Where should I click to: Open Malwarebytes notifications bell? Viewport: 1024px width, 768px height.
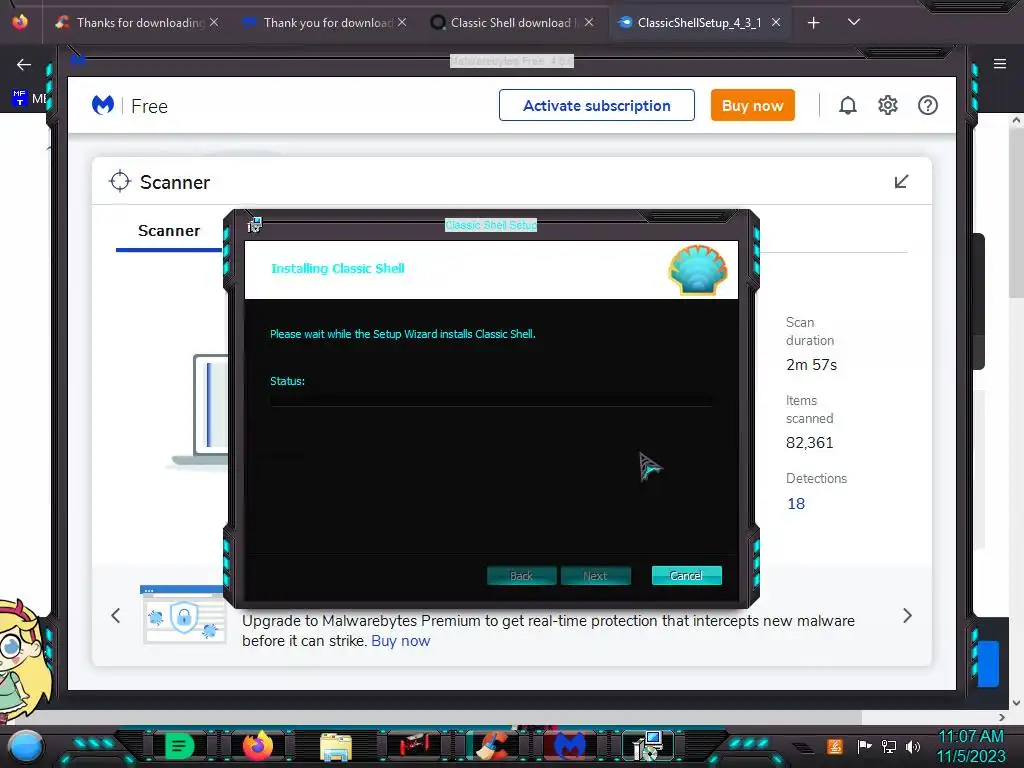click(x=847, y=105)
